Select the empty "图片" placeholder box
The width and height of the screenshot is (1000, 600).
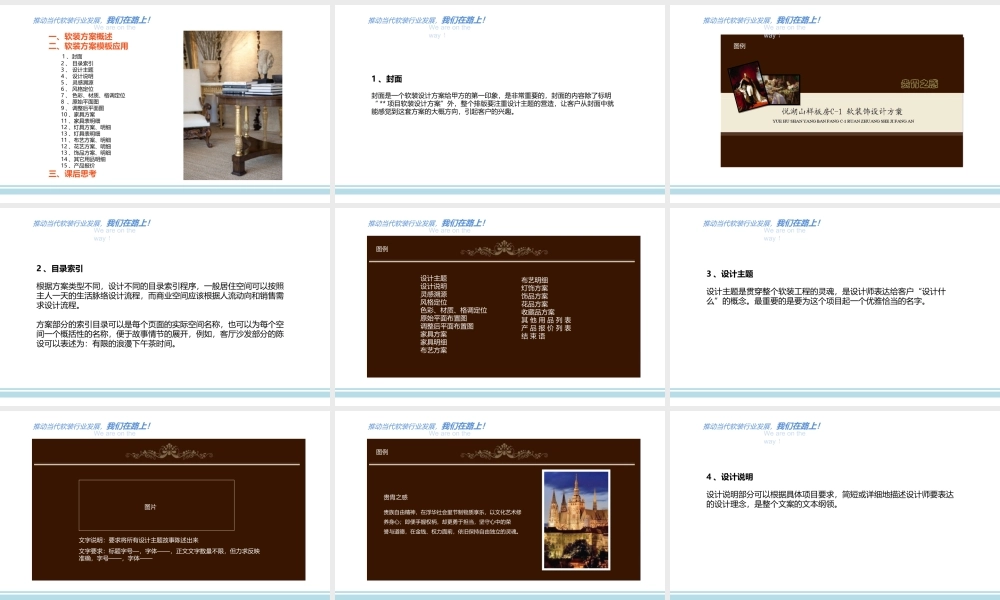tap(156, 506)
